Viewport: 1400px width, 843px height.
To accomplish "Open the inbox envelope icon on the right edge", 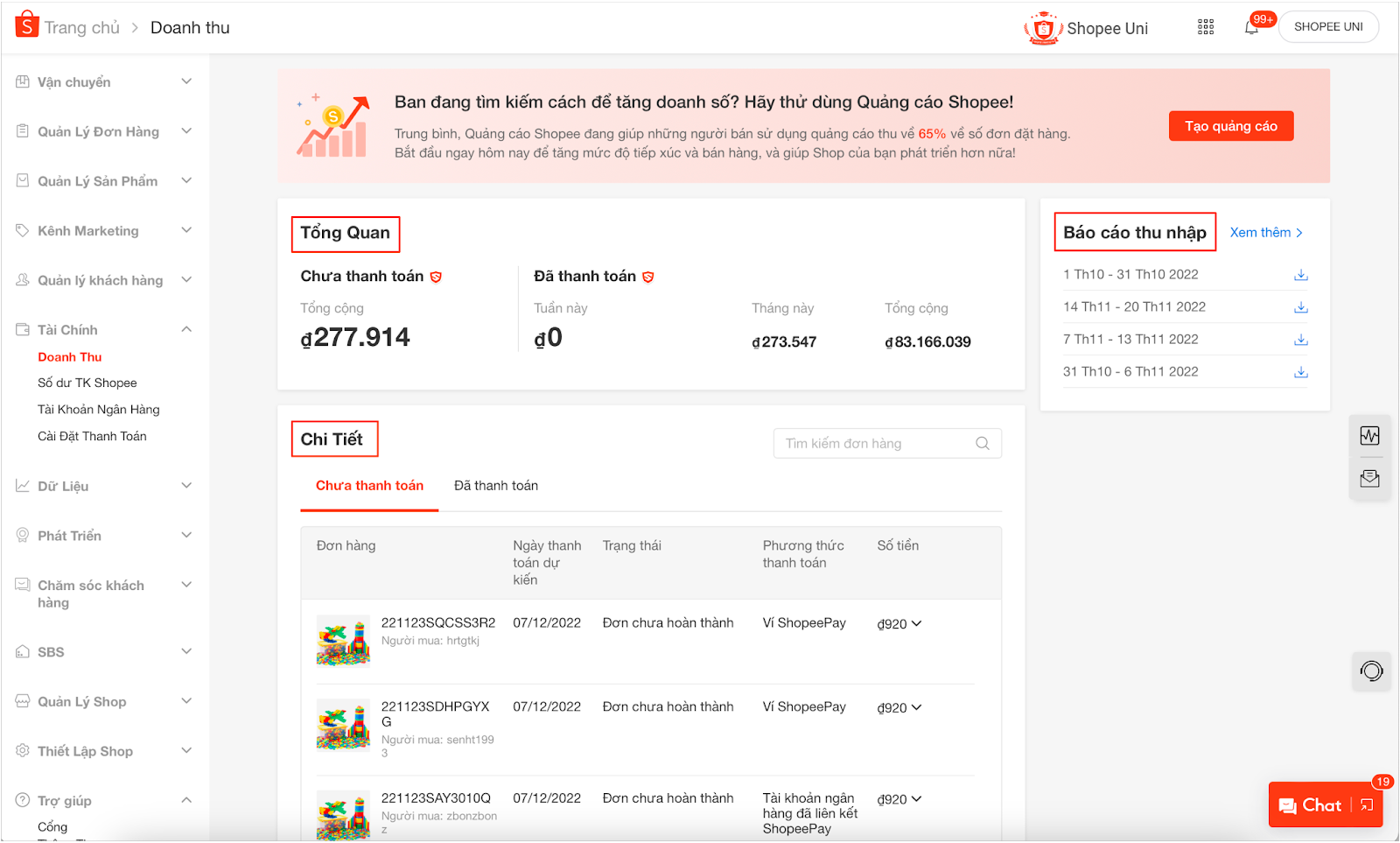I will [x=1370, y=478].
